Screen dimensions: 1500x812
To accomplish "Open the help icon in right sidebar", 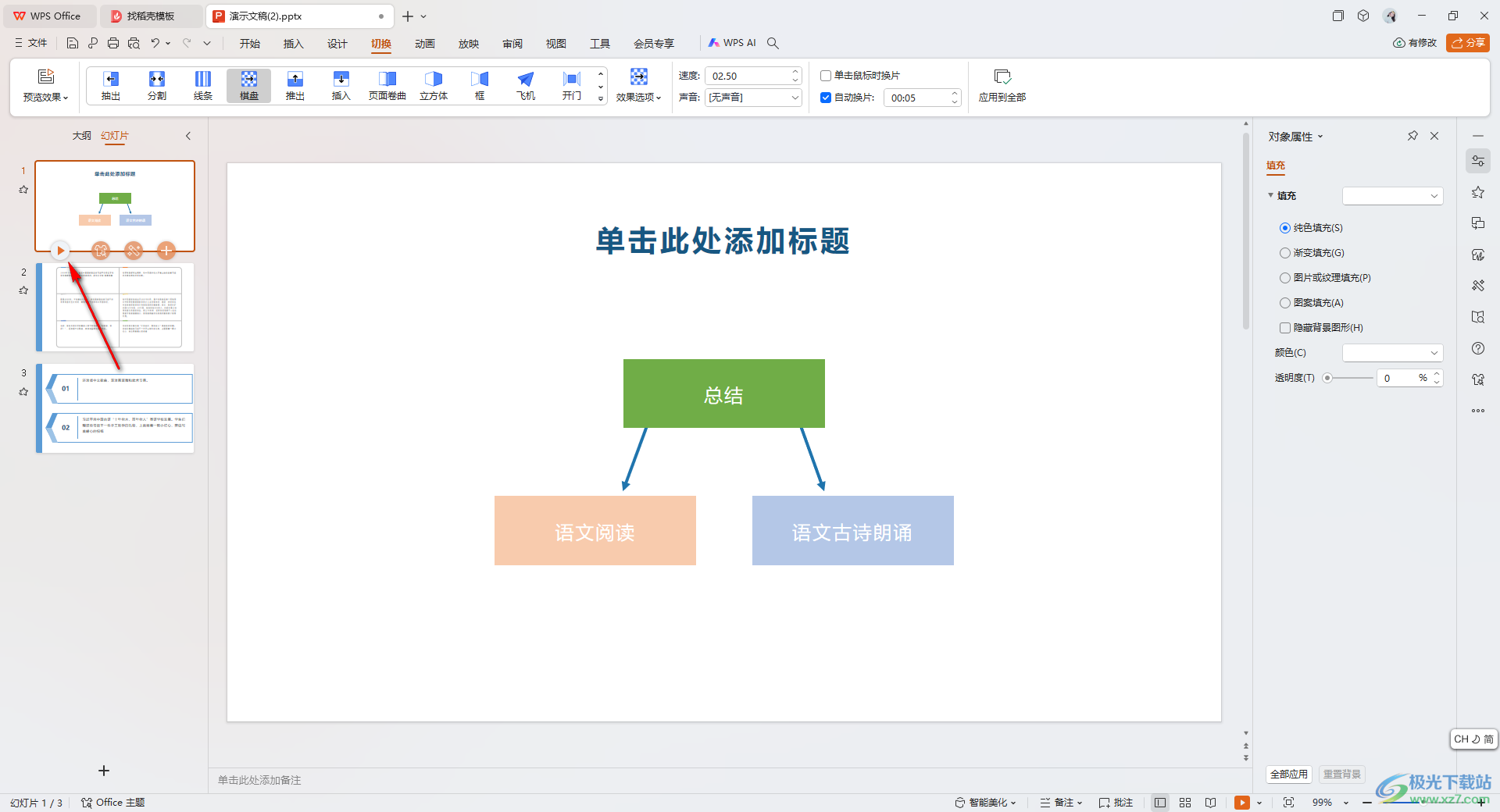I will (1477, 348).
